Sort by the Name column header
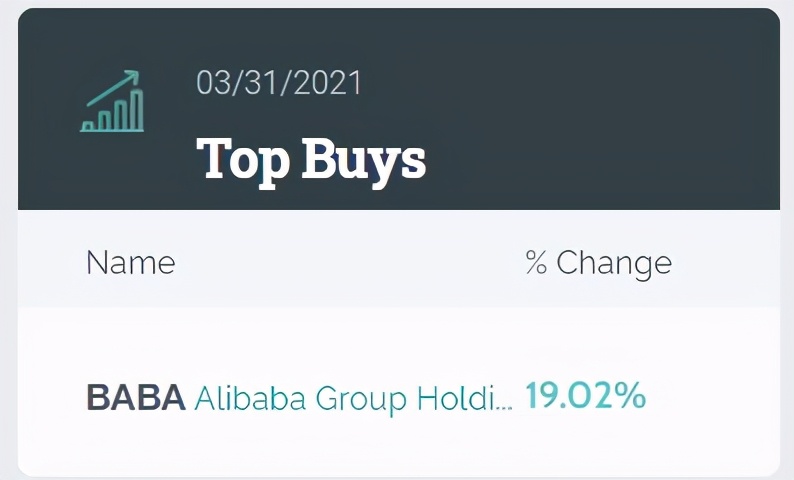Screen dimensions: 794x480 [131, 263]
